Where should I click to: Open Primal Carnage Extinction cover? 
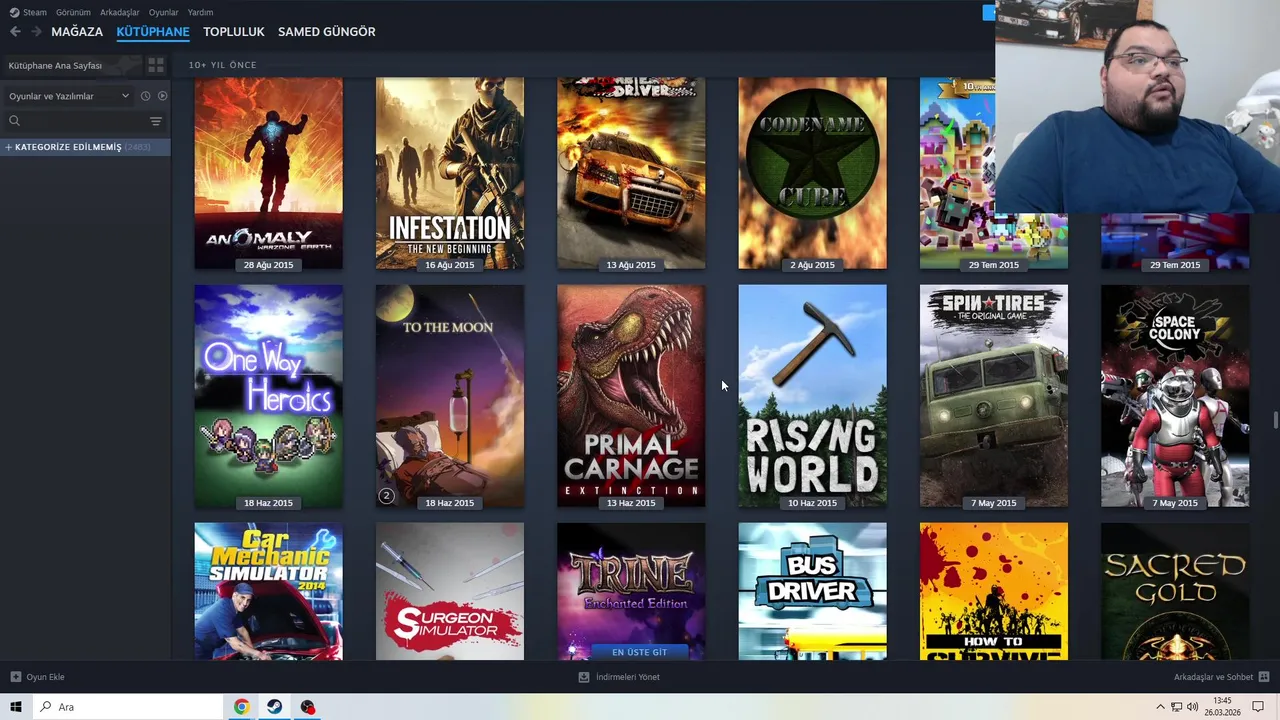pos(631,396)
